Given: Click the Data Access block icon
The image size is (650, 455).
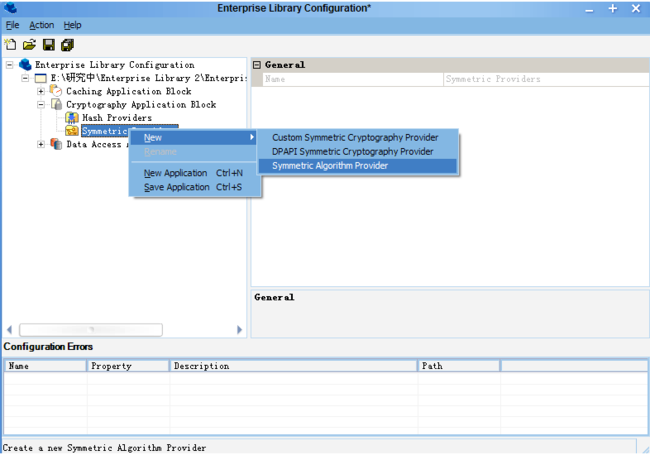Looking at the screenshot, I should pyautogui.click(x=56, y=144).
